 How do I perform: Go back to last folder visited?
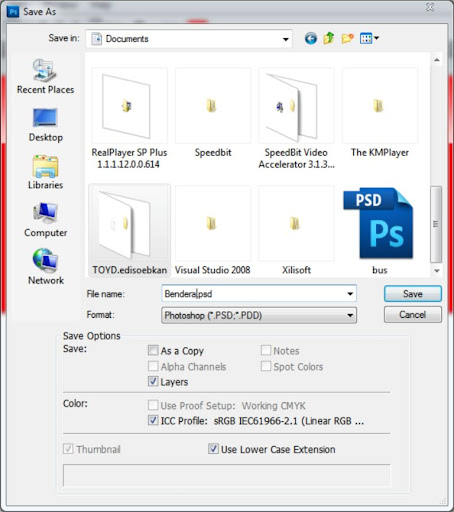click(311, 39)
